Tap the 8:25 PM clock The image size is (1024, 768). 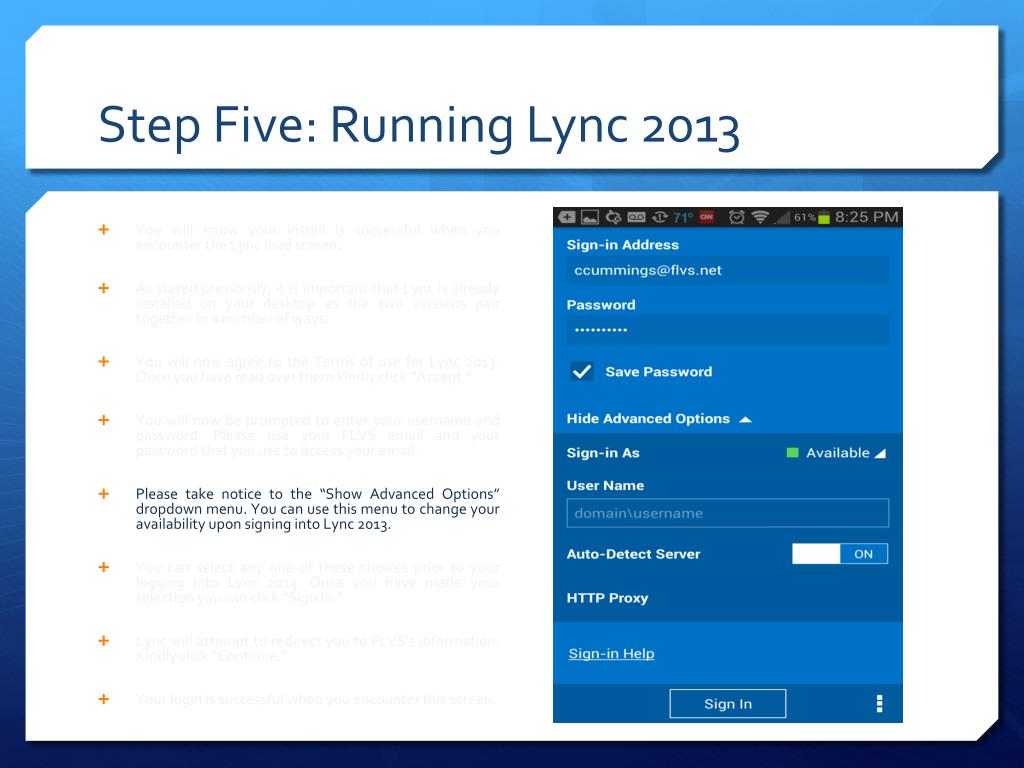click(867, 217)
